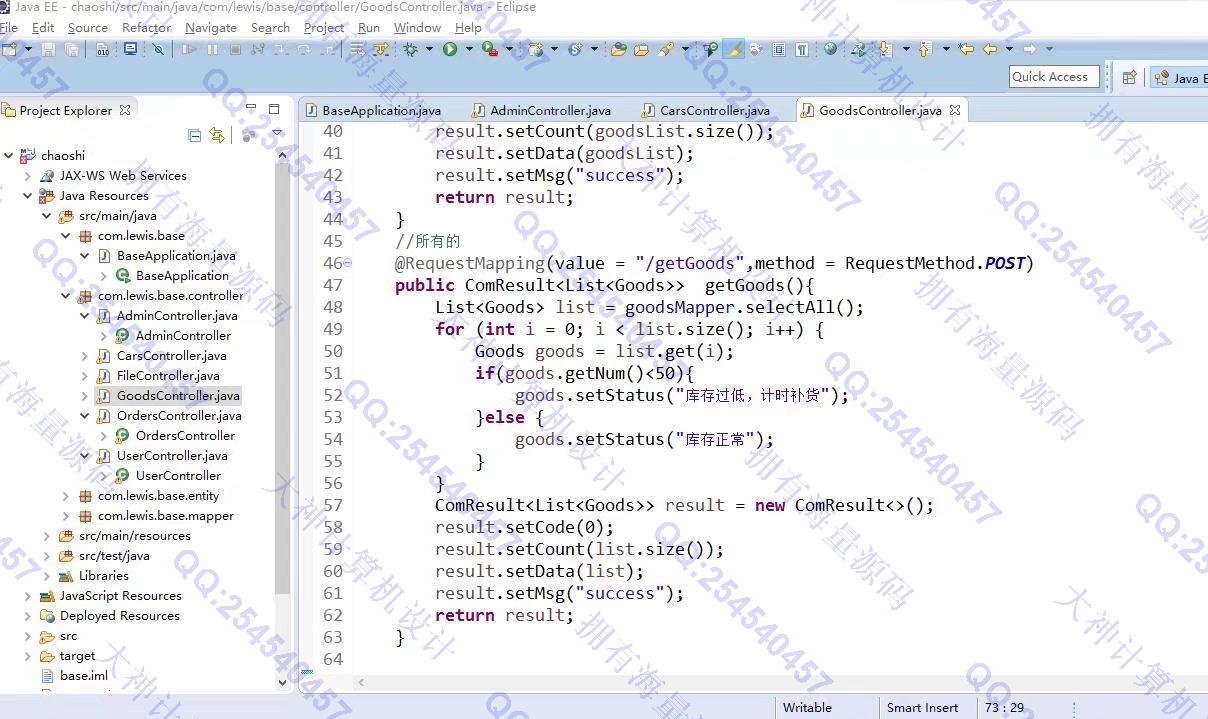
Task: Expand the Libraries node
Action: [x=47, y=575]
